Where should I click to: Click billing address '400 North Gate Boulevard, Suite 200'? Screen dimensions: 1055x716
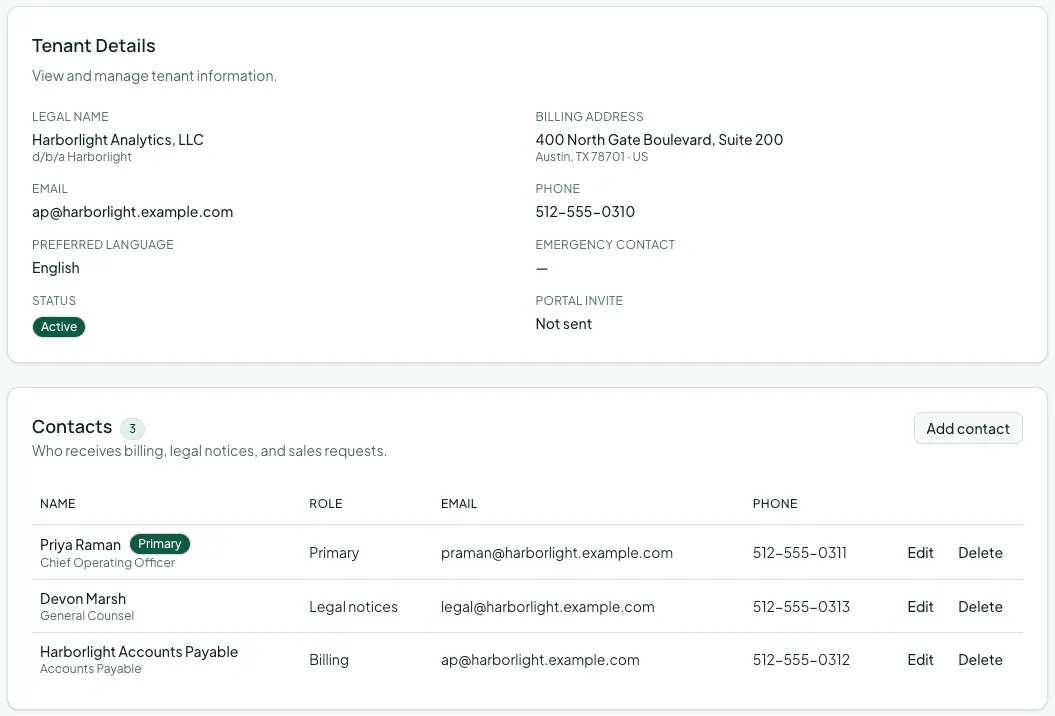(659, 140)
